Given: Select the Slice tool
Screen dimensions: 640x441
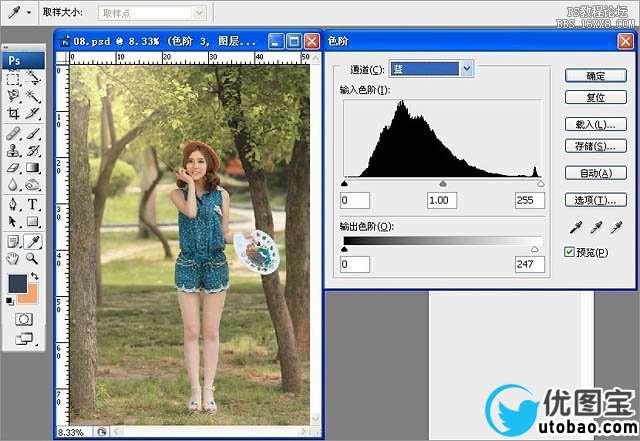Looking at the screenshot, I should (33, 113).
